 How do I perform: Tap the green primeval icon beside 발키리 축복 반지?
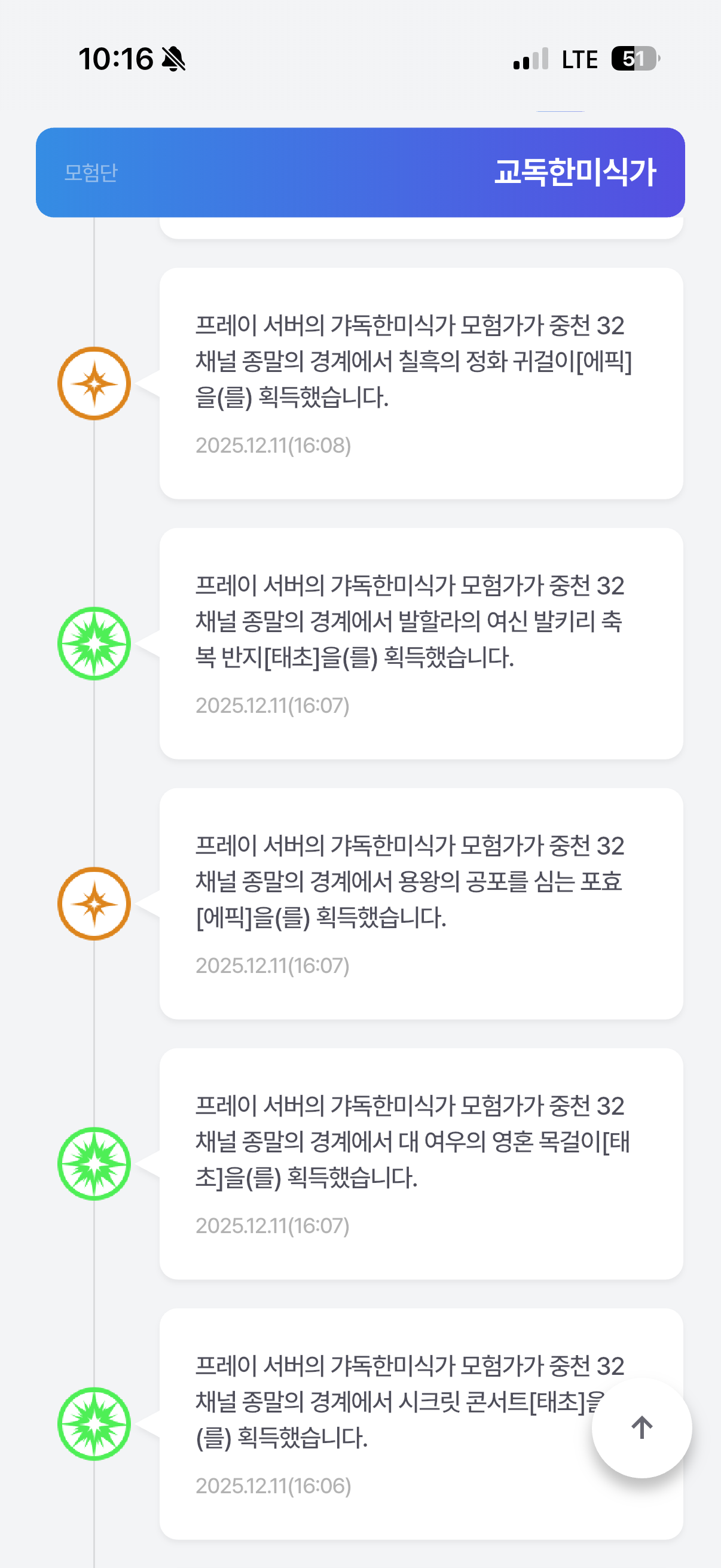tap(94, 643)
